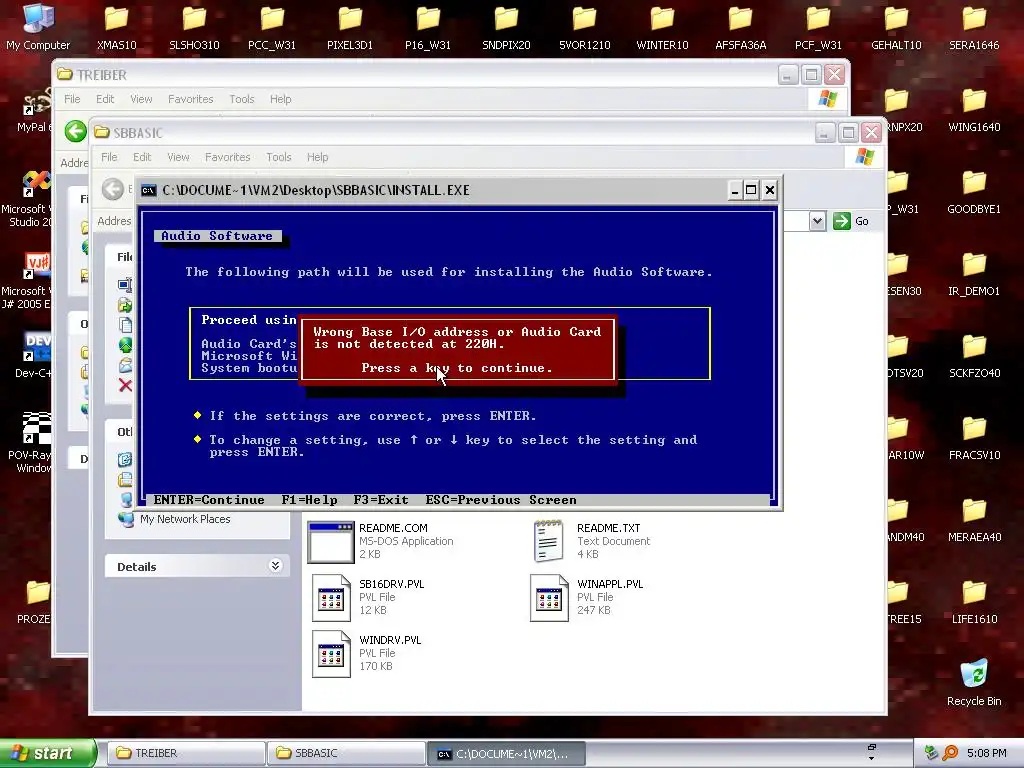Click the orange search tray icon
1024x768 pixels.
pos(950,754)
